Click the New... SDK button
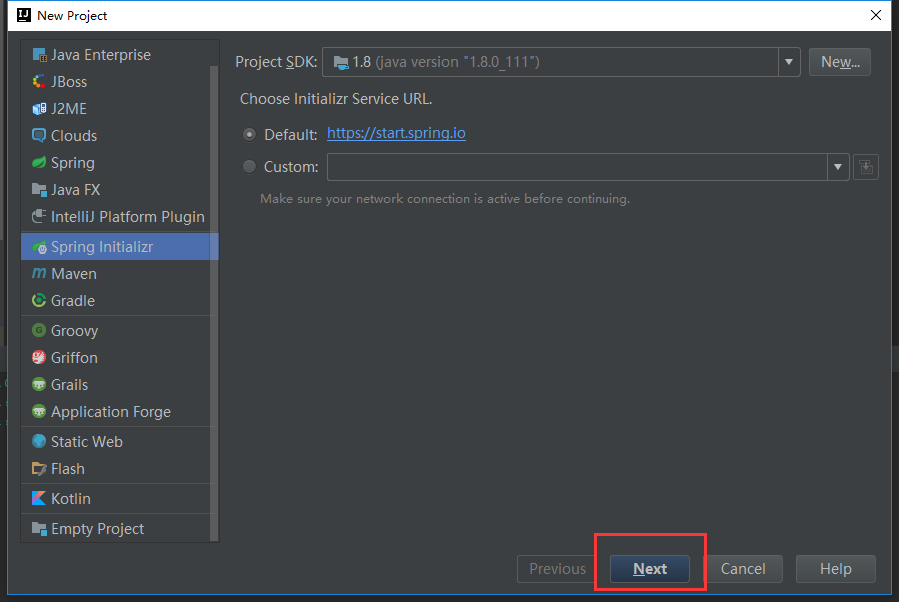Screen dimensions: 899x602 pos(840,62)
